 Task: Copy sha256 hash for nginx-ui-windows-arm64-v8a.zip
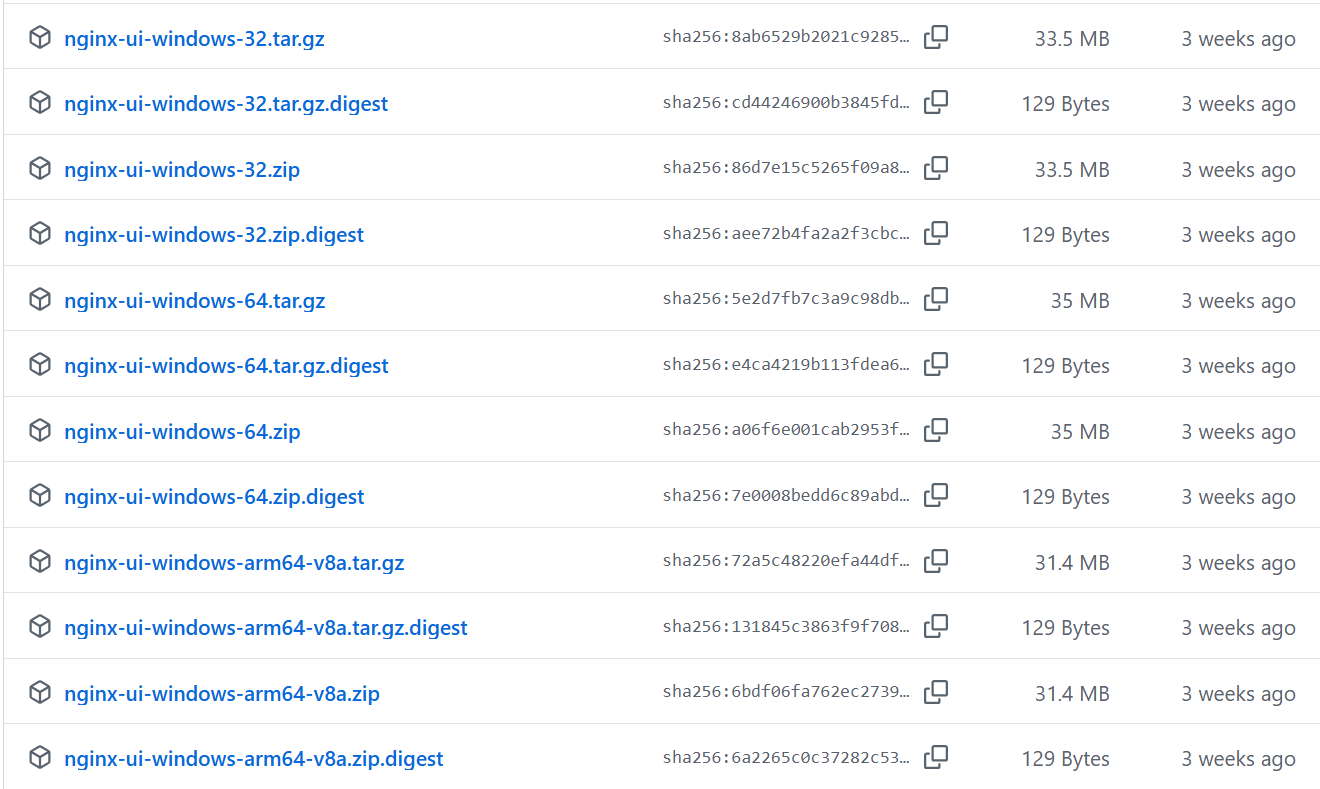[x=936, y=692]
